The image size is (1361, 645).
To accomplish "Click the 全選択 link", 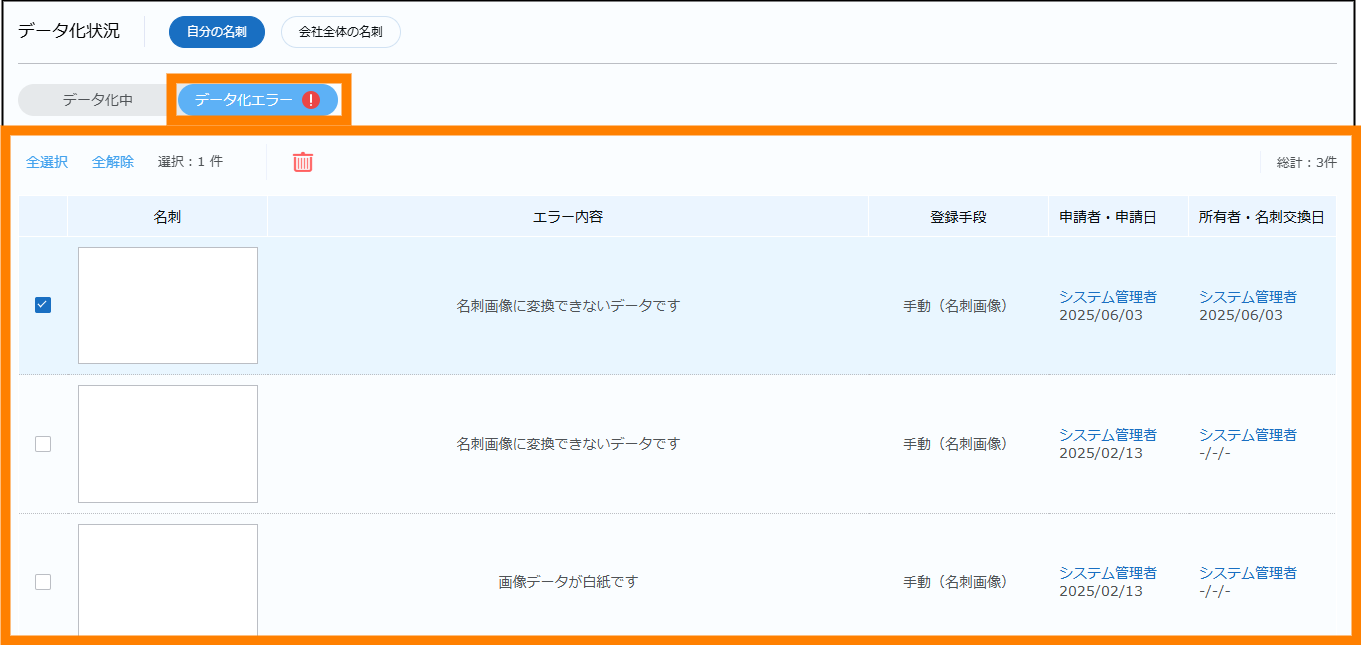I will 47,162.
